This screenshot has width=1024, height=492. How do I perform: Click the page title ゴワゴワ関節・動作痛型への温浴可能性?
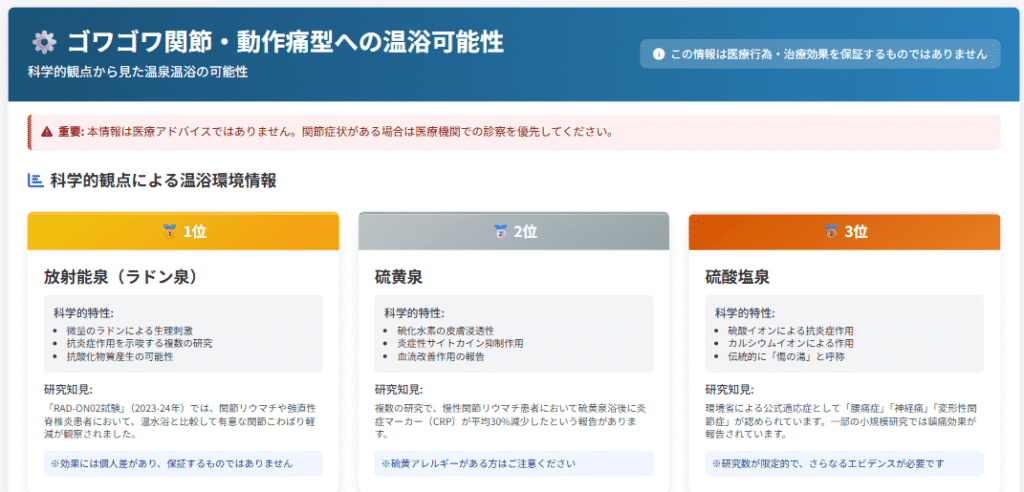(285, 42)
